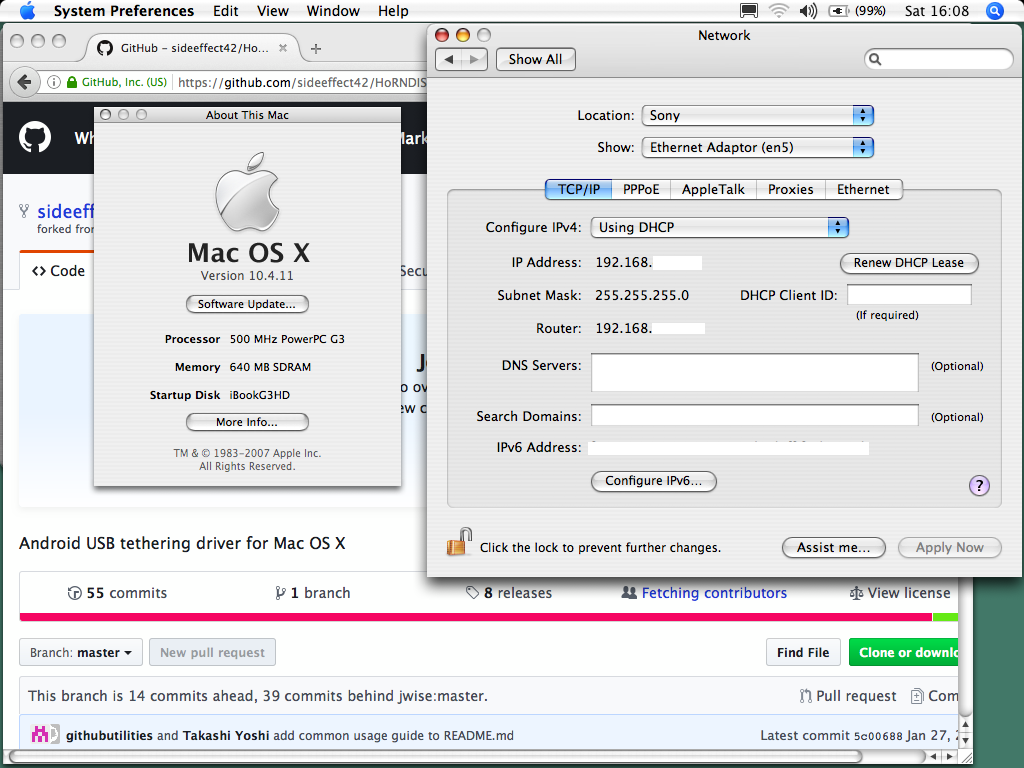This screenshot has height=768, width=1024.
Task: Open the 8 releases link
Action: (509, 593)
